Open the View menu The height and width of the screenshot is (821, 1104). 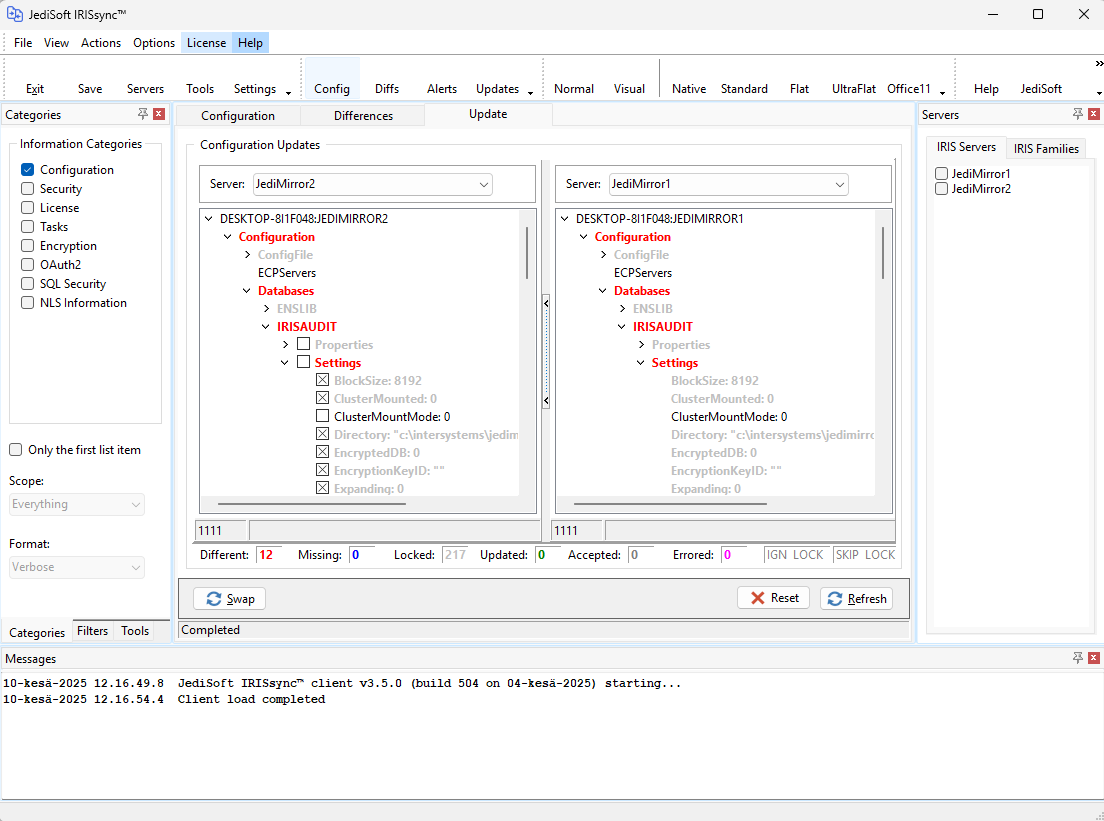tap(56, 43)
